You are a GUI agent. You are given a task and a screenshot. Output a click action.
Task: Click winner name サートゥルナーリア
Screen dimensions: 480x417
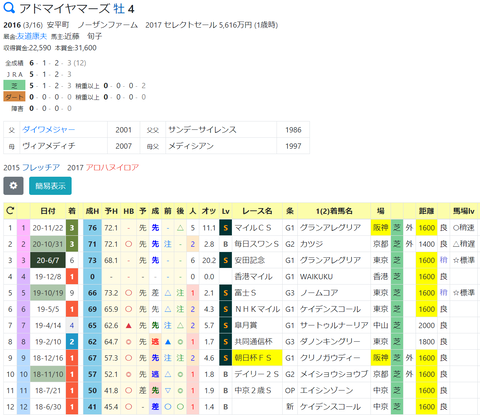tap(334, 325)
